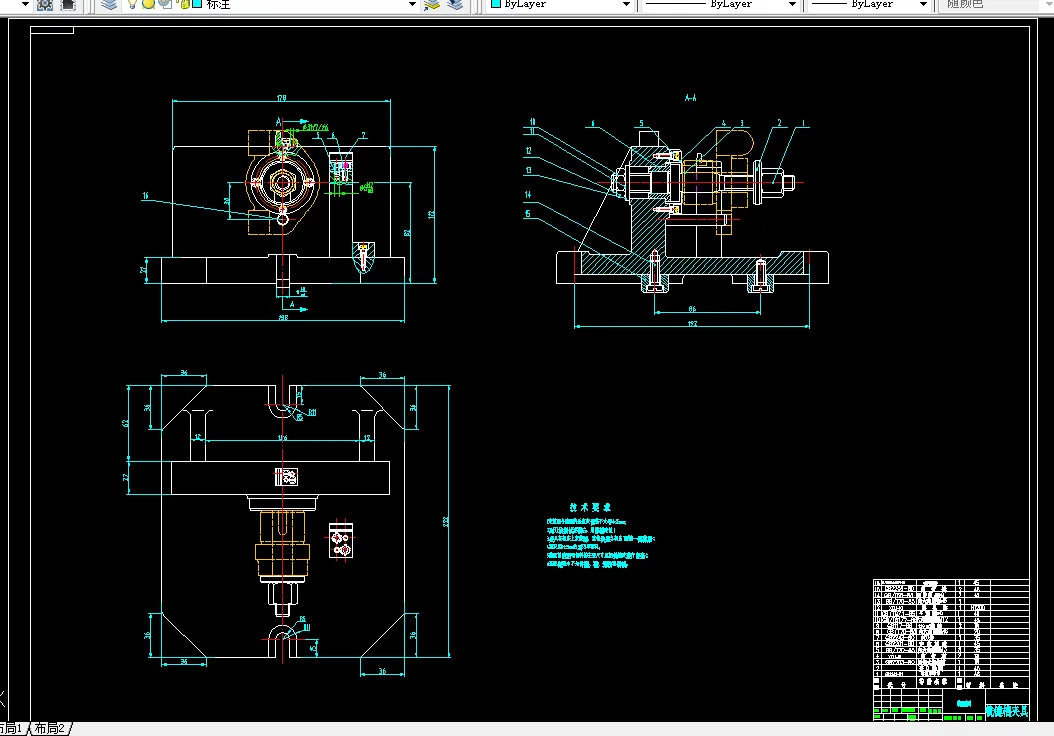This screenshot has height=736, width=1054.
Task: Open the Layer Properties Manager icon
Action: [x=109, y=5]
